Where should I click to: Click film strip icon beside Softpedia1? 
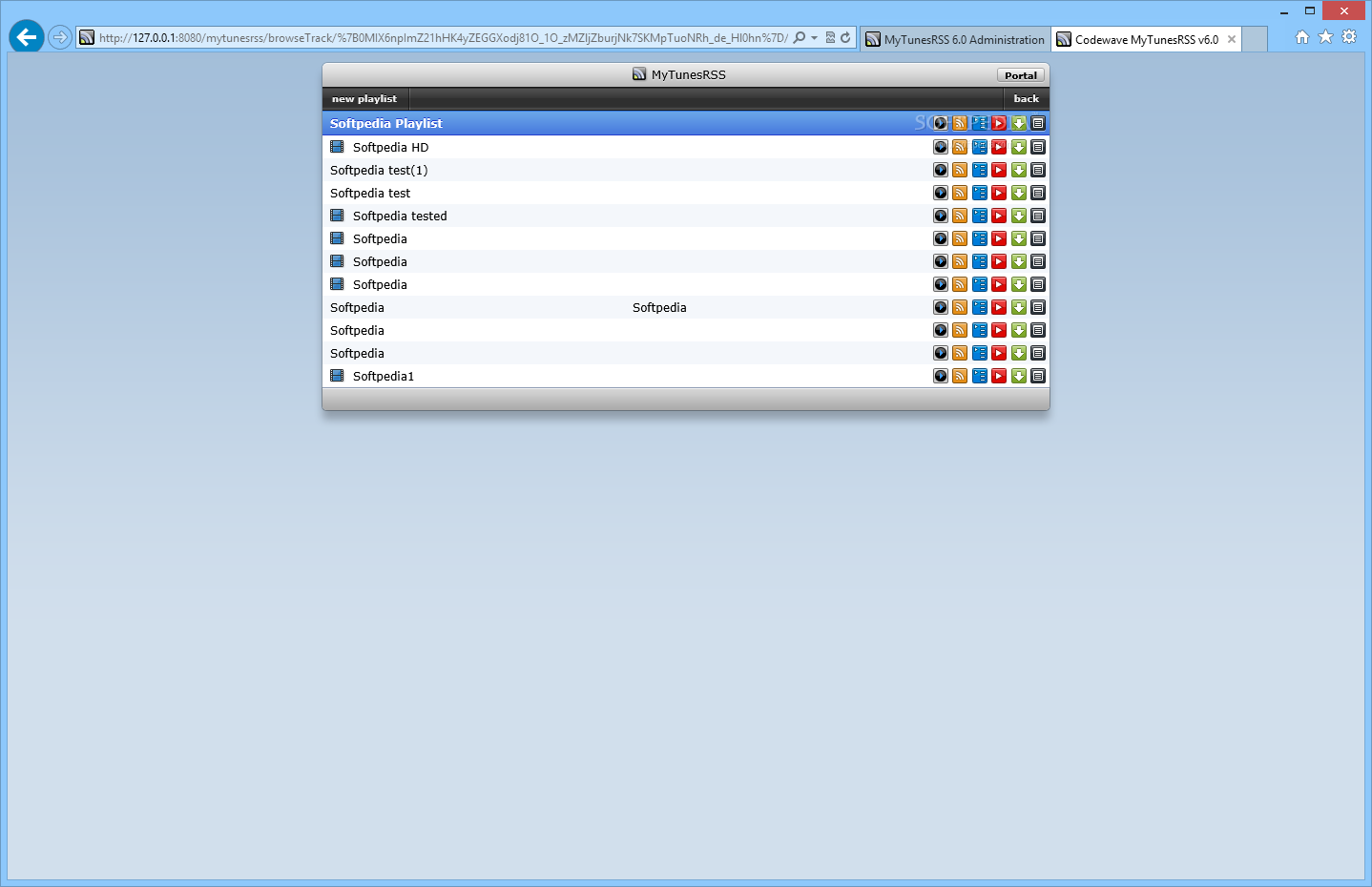click(337, 376)
